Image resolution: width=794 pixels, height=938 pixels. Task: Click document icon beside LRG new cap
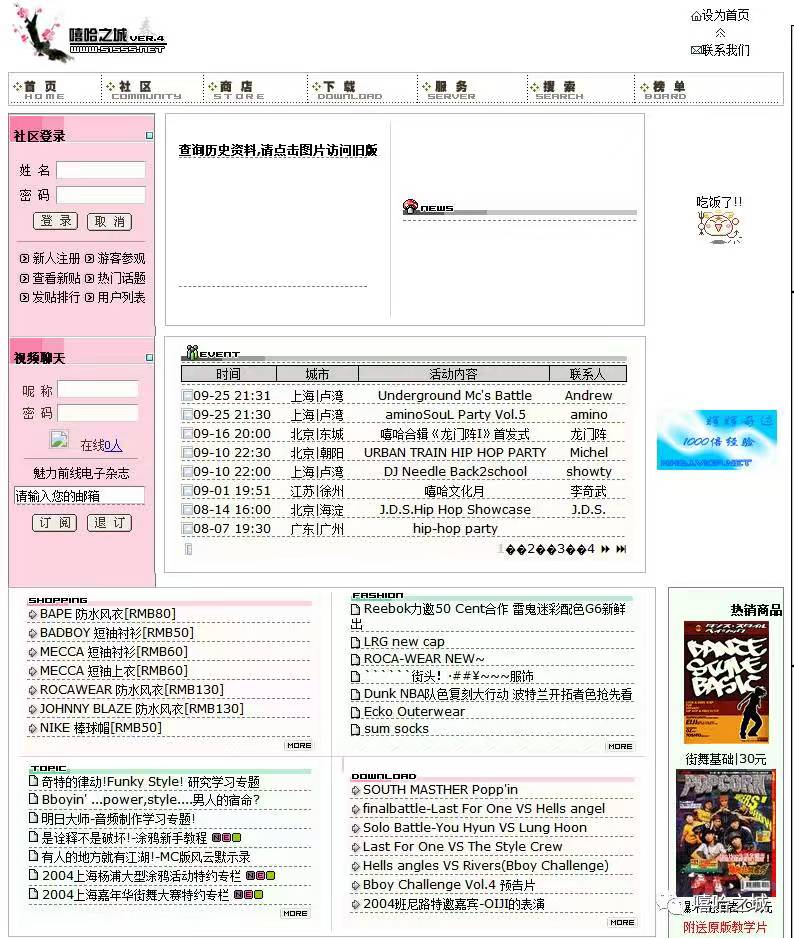(x=355, y=642)
